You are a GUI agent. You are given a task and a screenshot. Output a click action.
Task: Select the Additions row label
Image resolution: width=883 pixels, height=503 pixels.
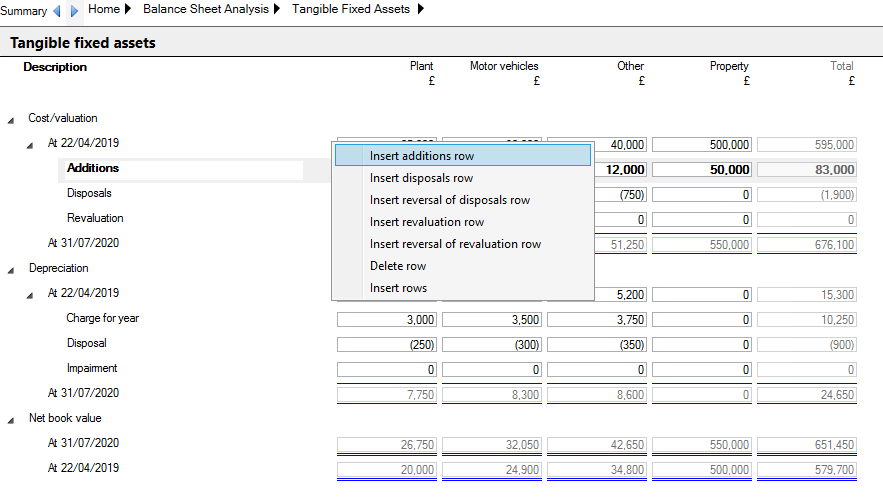93,168
